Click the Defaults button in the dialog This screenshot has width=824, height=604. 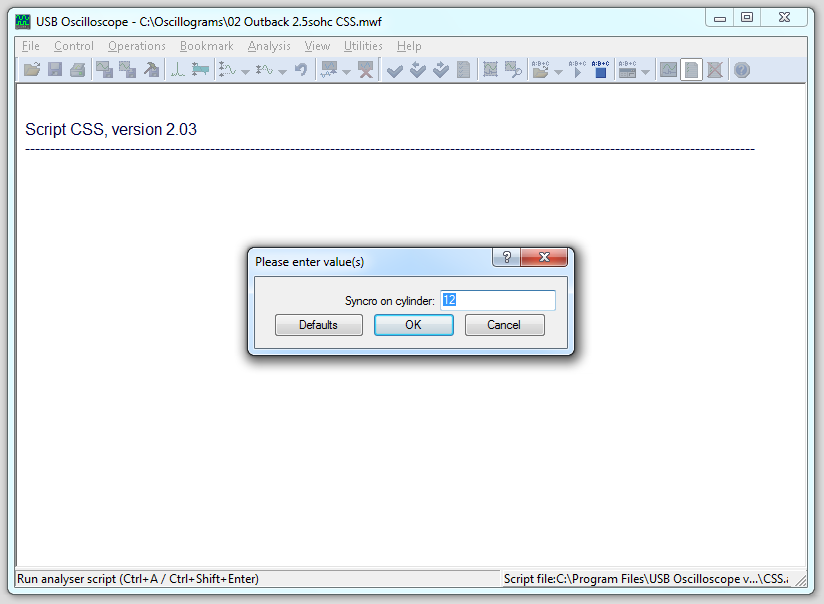(x=318, y=324)
